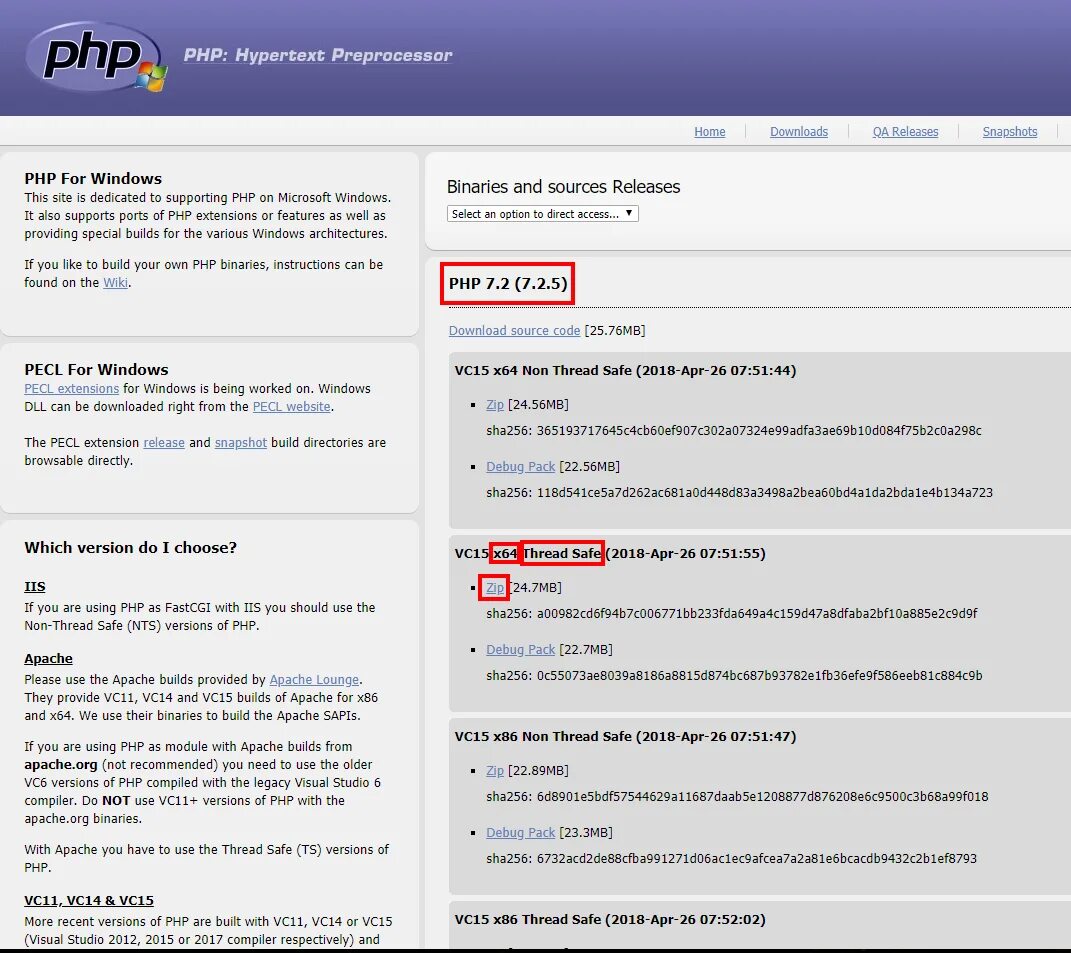Click sha256 hash starting with 118d541ce5a7
Viewport: 1071px width, 953px height.
764,493
